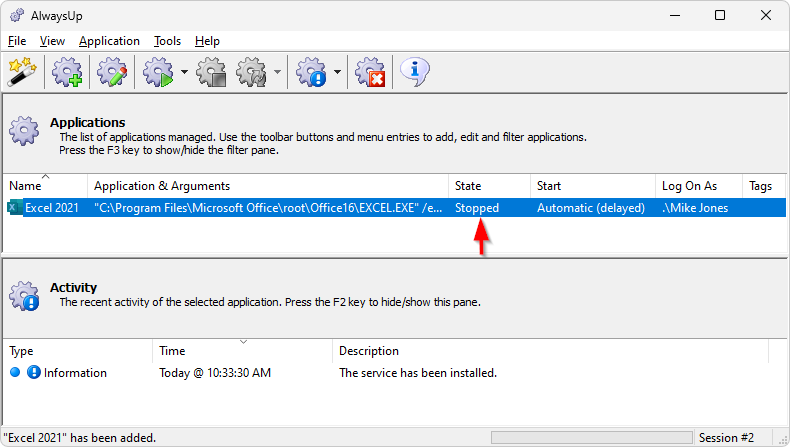Sort activity by Description column
The image size is (790, 447).
pyautogui.click(x=551, y=351)
